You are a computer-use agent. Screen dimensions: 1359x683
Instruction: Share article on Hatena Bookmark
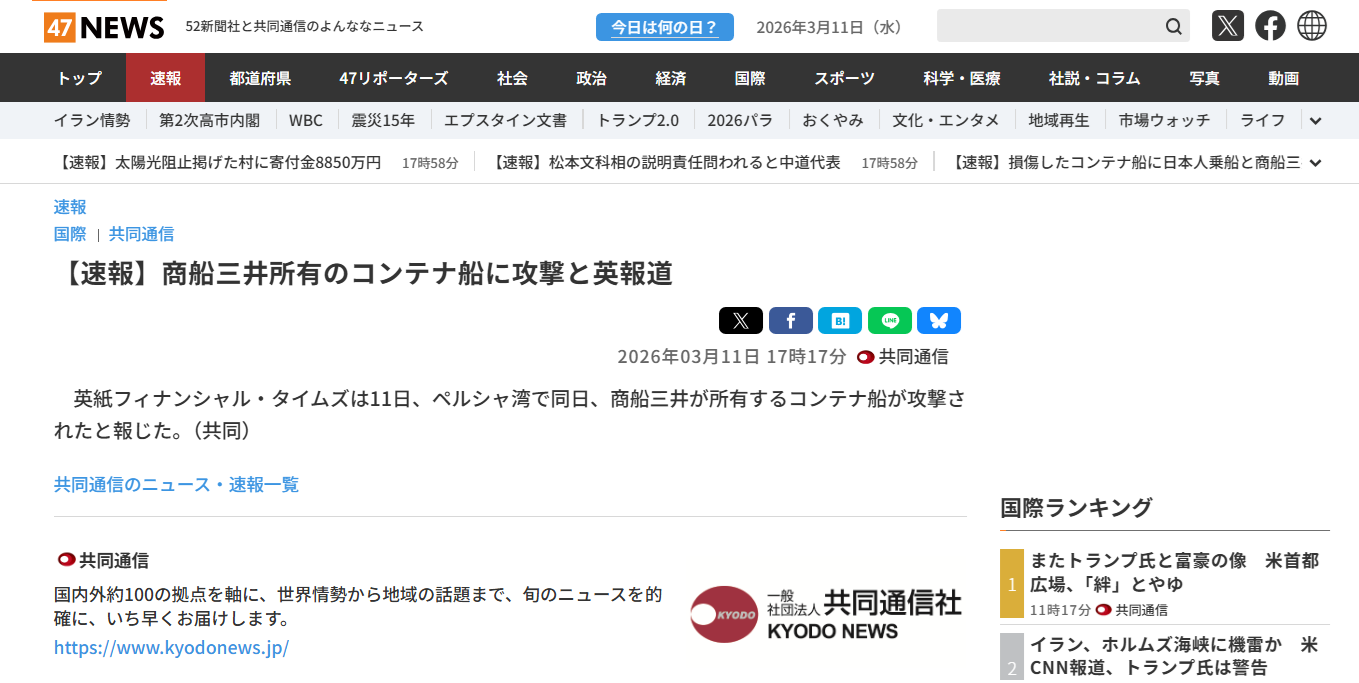point(840,321)
